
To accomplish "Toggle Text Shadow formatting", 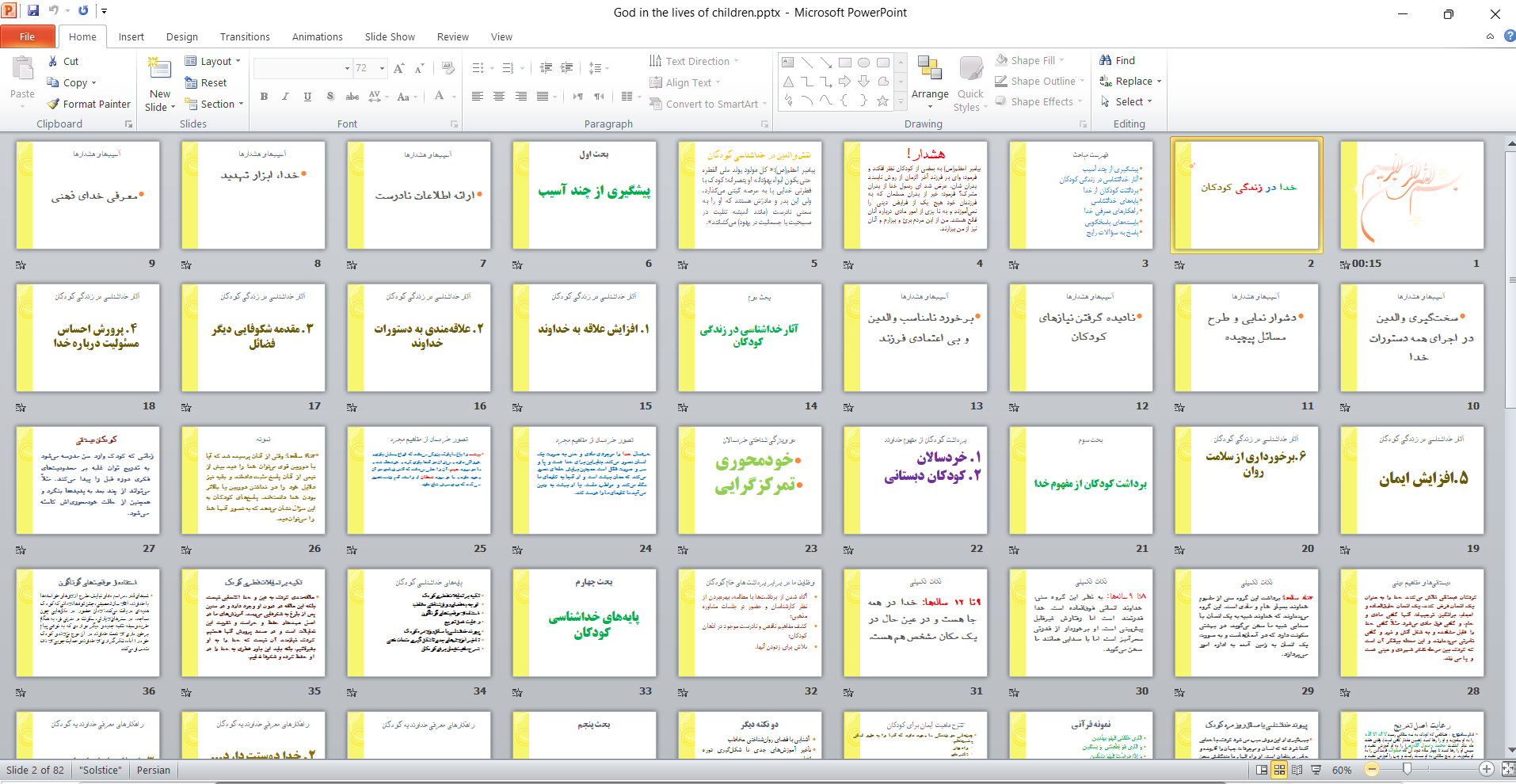I will 329,97.
